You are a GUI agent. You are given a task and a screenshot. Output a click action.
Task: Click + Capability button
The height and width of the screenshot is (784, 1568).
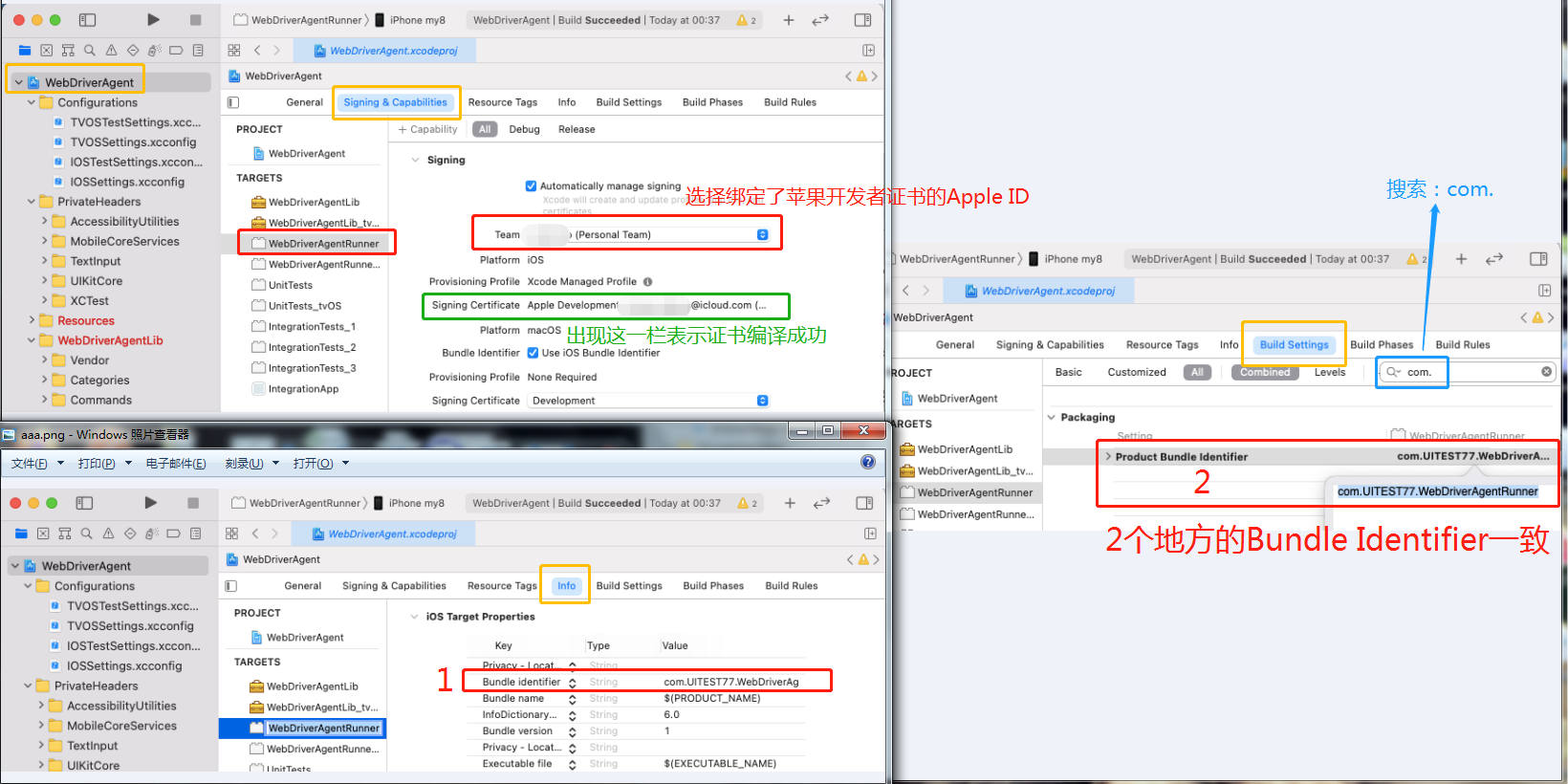[427, 129]
